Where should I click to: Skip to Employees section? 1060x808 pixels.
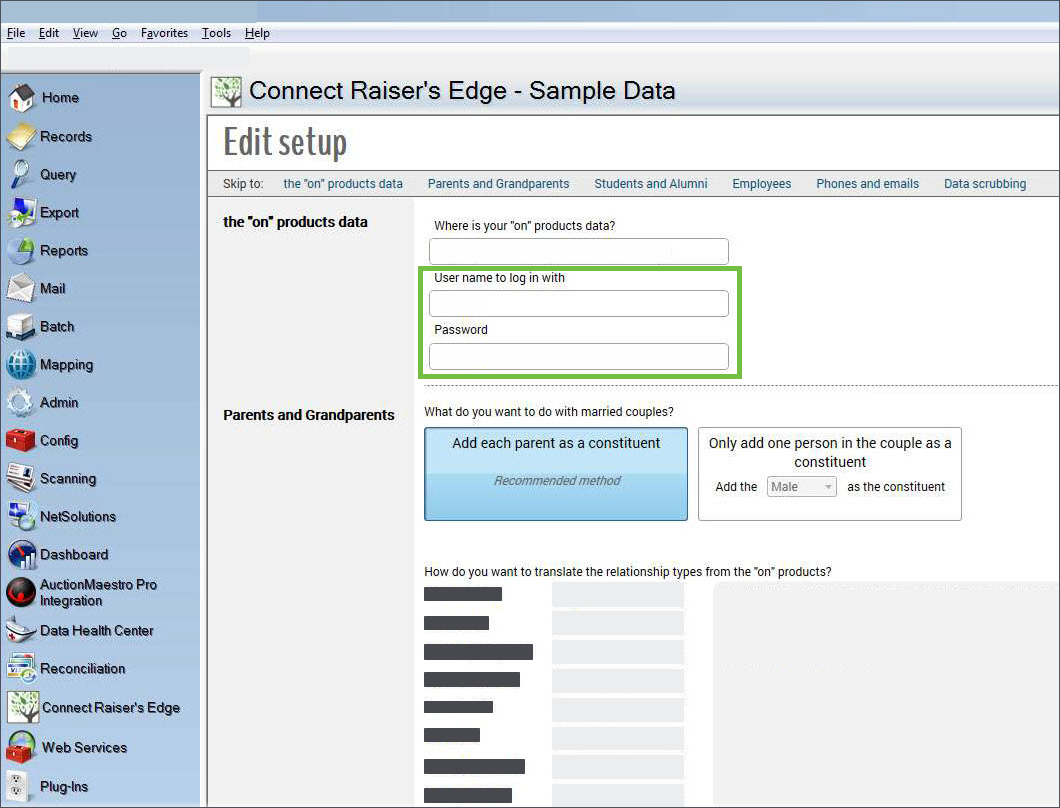[x=761, y=183]
